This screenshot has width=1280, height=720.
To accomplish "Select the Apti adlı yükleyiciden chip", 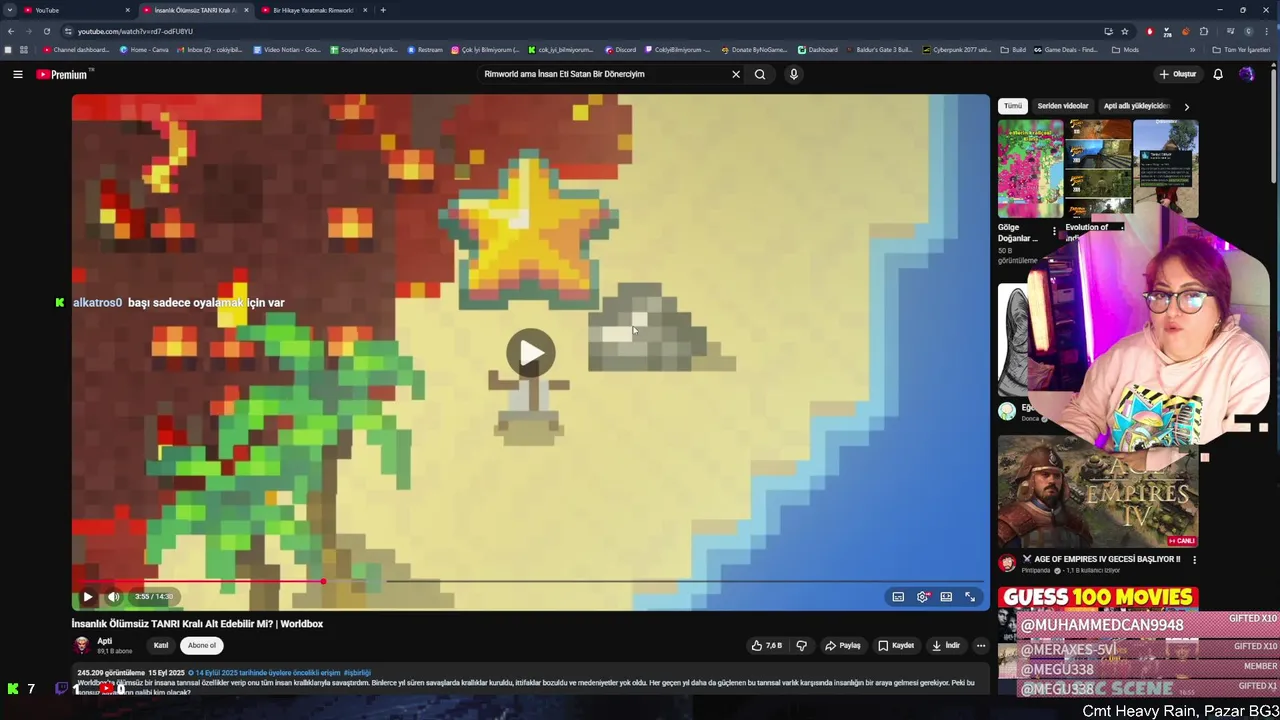I will (x=1136, y=106).
